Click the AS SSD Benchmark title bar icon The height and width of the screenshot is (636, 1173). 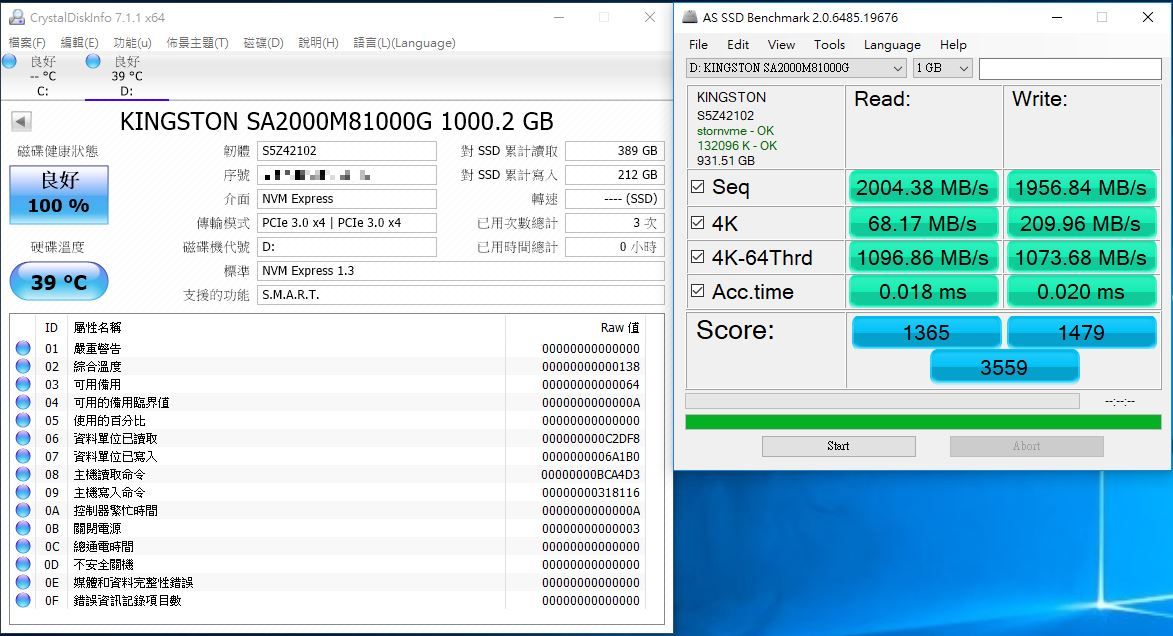[x=690, y=16]
